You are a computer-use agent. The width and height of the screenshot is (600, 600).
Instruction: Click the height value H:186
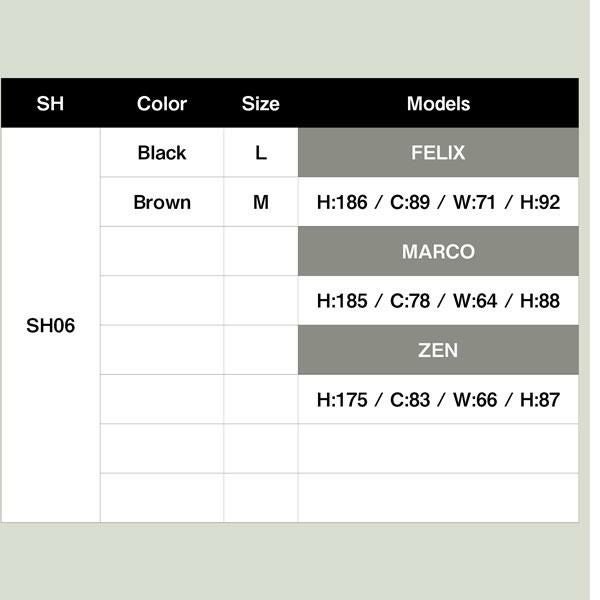pyautogui.click(x=342, y=202)
